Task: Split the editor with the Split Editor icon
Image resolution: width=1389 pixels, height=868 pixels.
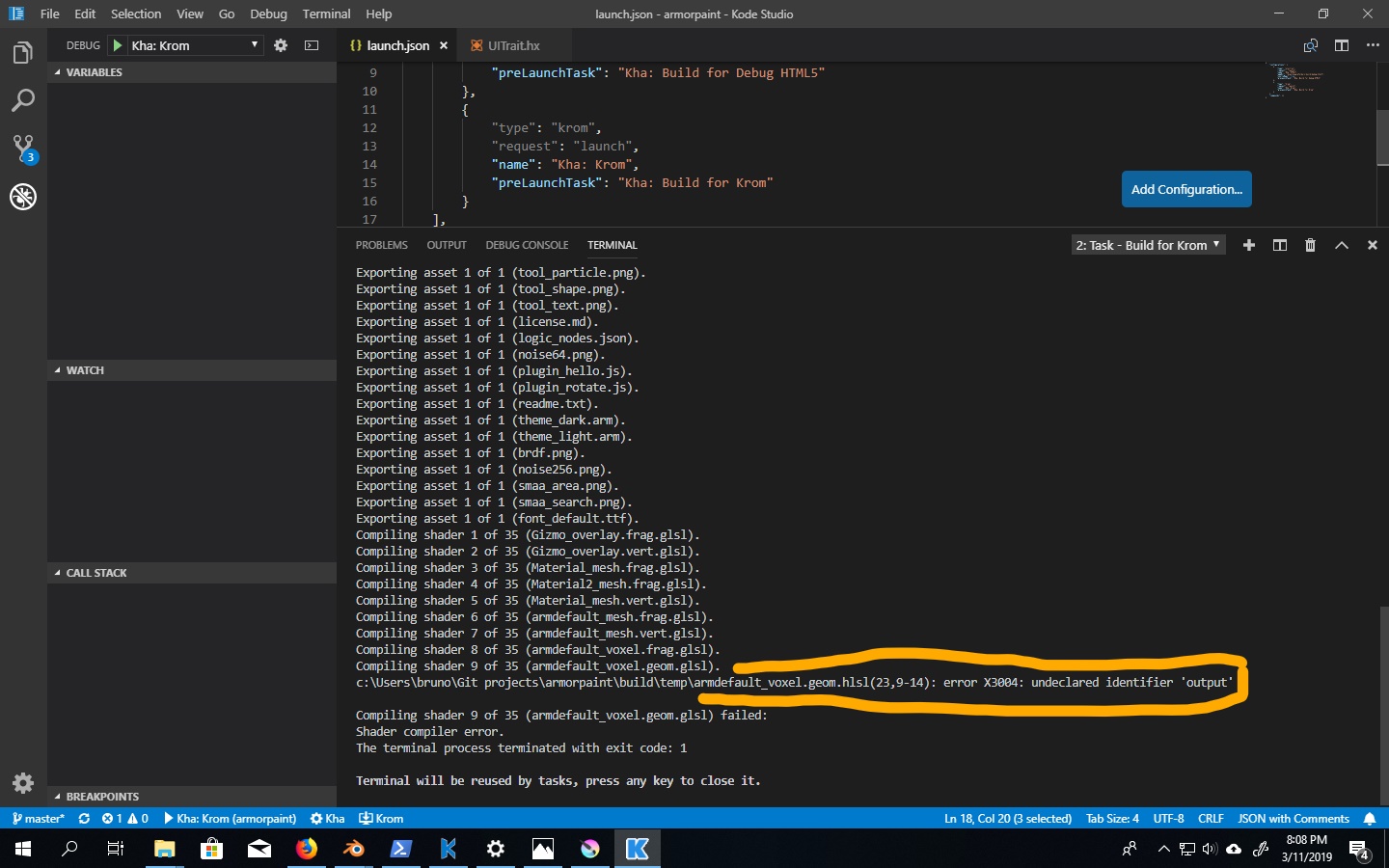Action: pyautogui.click(x=1342, y=45)
